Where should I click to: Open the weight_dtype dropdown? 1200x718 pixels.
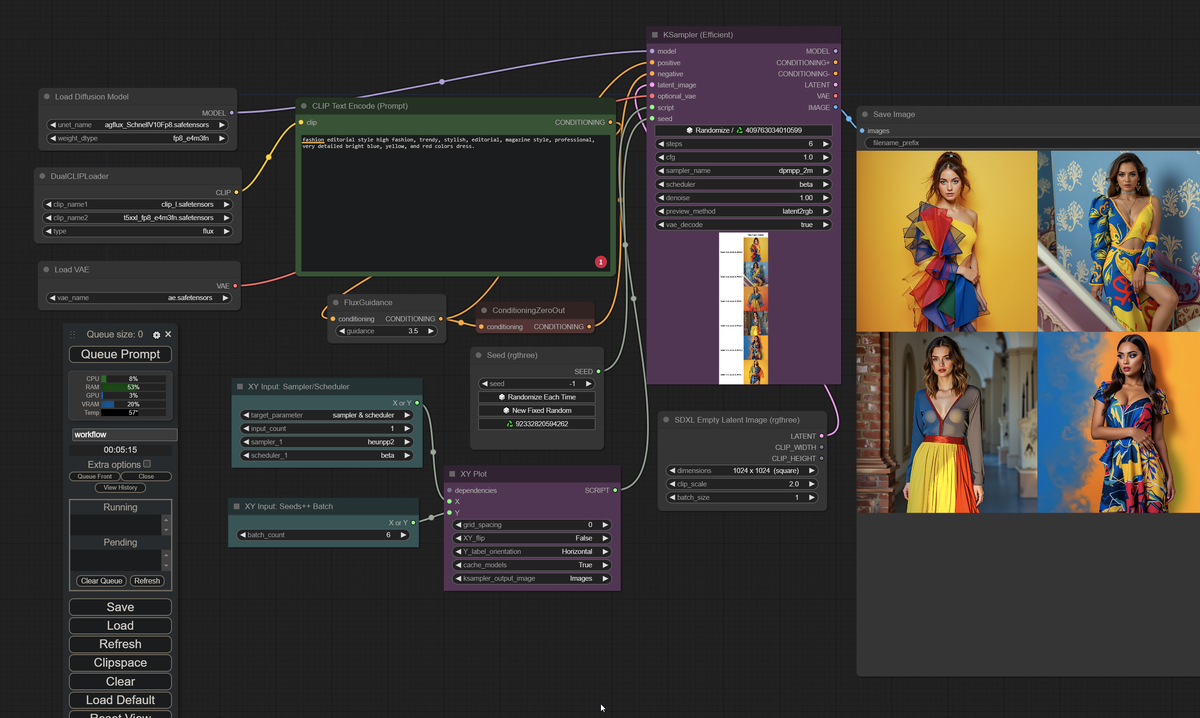[x=137, y=138]
